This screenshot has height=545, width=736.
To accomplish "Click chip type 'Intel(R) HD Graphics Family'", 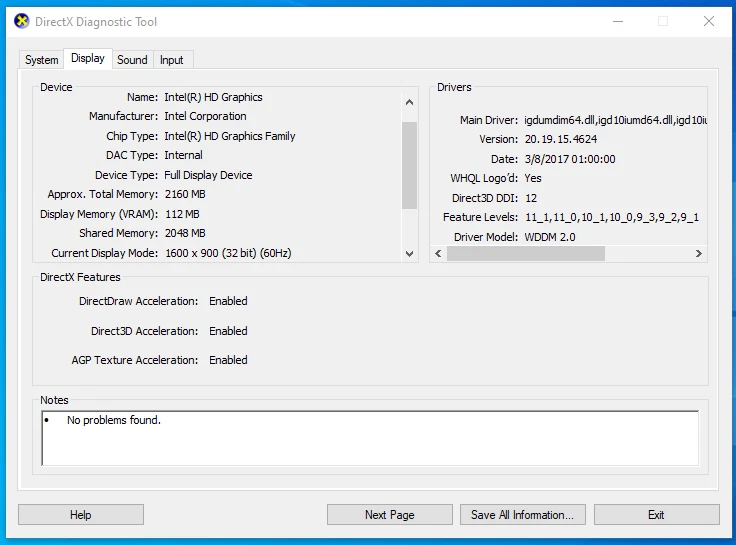I will coord(230,136).
